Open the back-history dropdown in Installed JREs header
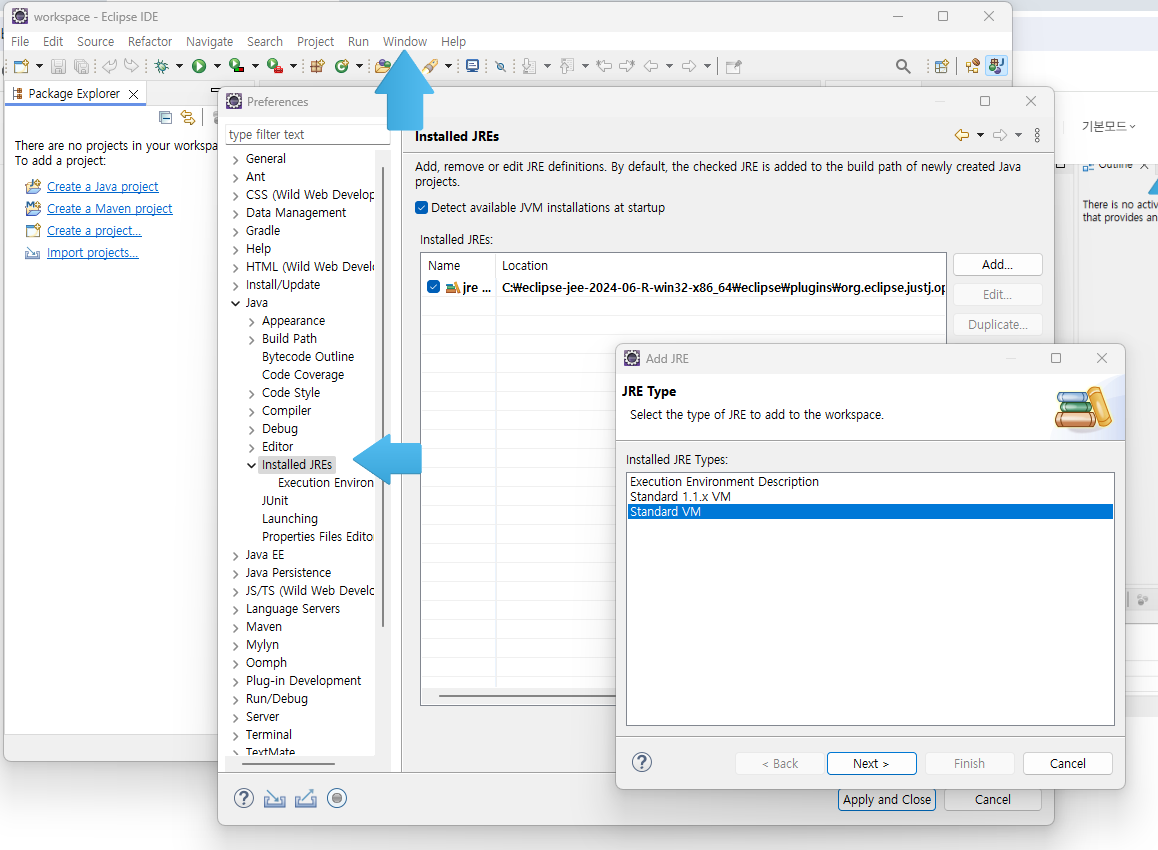The height and width of the screenshot is (850, 1158). click(981, 135)
